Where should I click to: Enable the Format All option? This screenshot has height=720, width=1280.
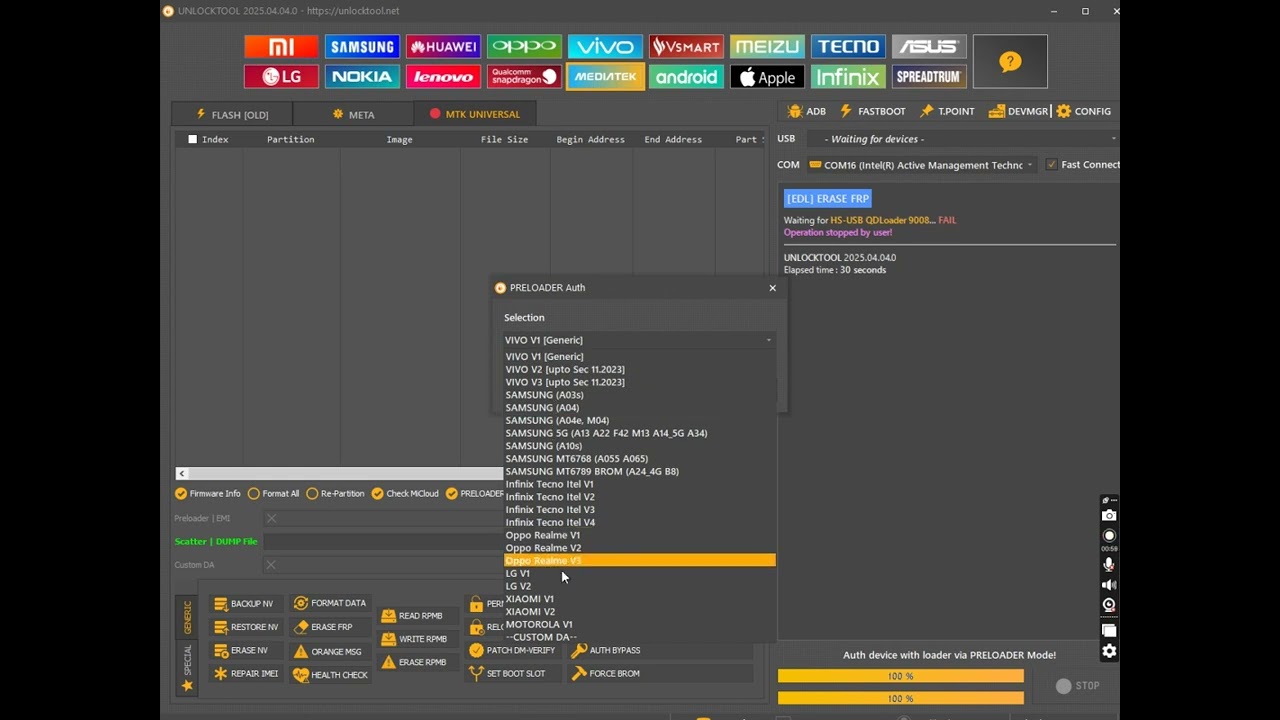(254, 494)
